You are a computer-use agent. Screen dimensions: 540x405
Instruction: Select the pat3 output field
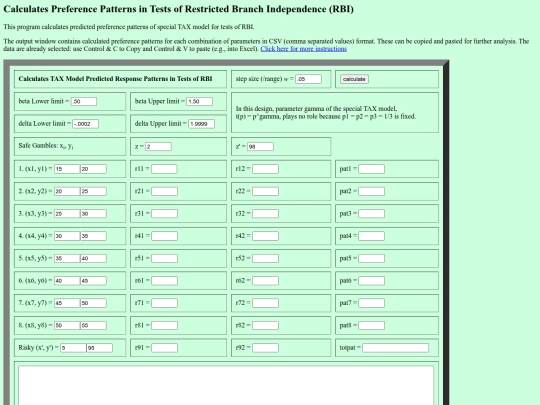coord(371,214)
